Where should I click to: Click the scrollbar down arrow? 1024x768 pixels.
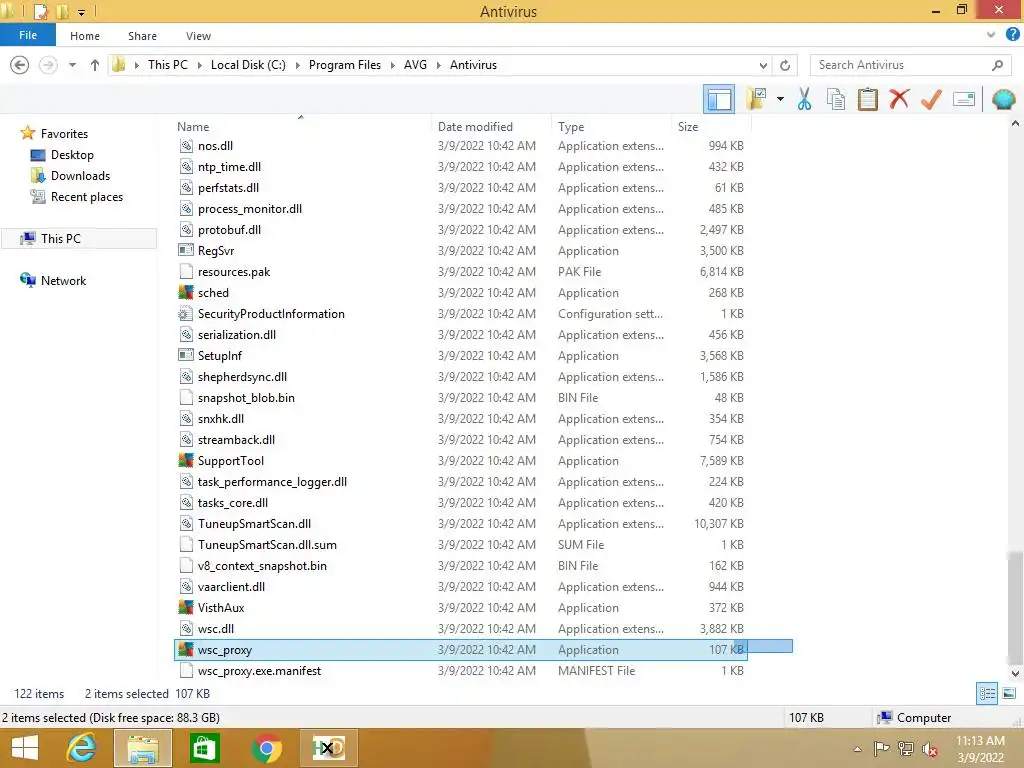tap(1015, 673)
